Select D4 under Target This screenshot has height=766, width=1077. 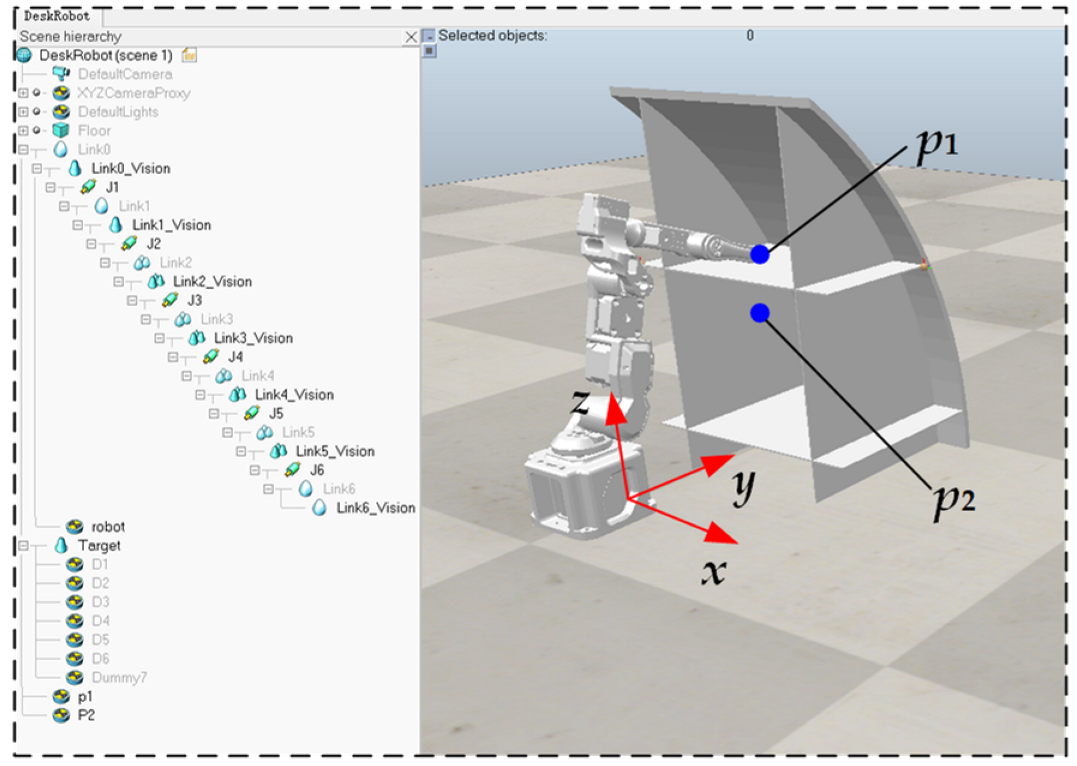tap(100, 620)
